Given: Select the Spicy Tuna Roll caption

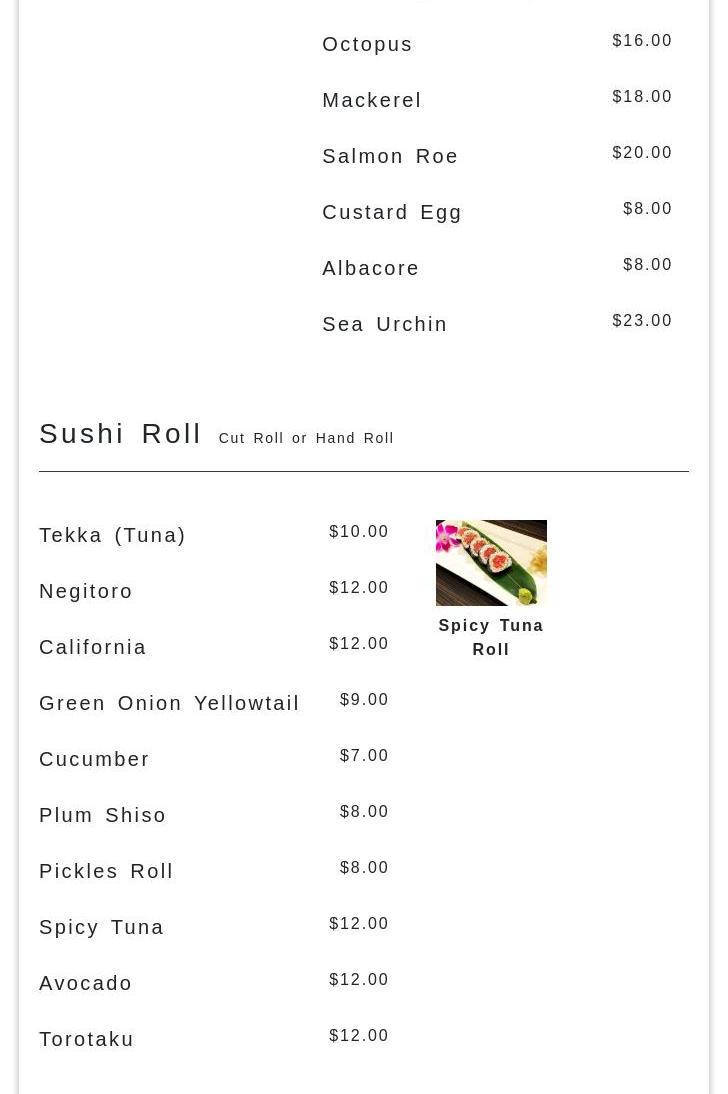Looking at the screenshot, I should (491, 637).
